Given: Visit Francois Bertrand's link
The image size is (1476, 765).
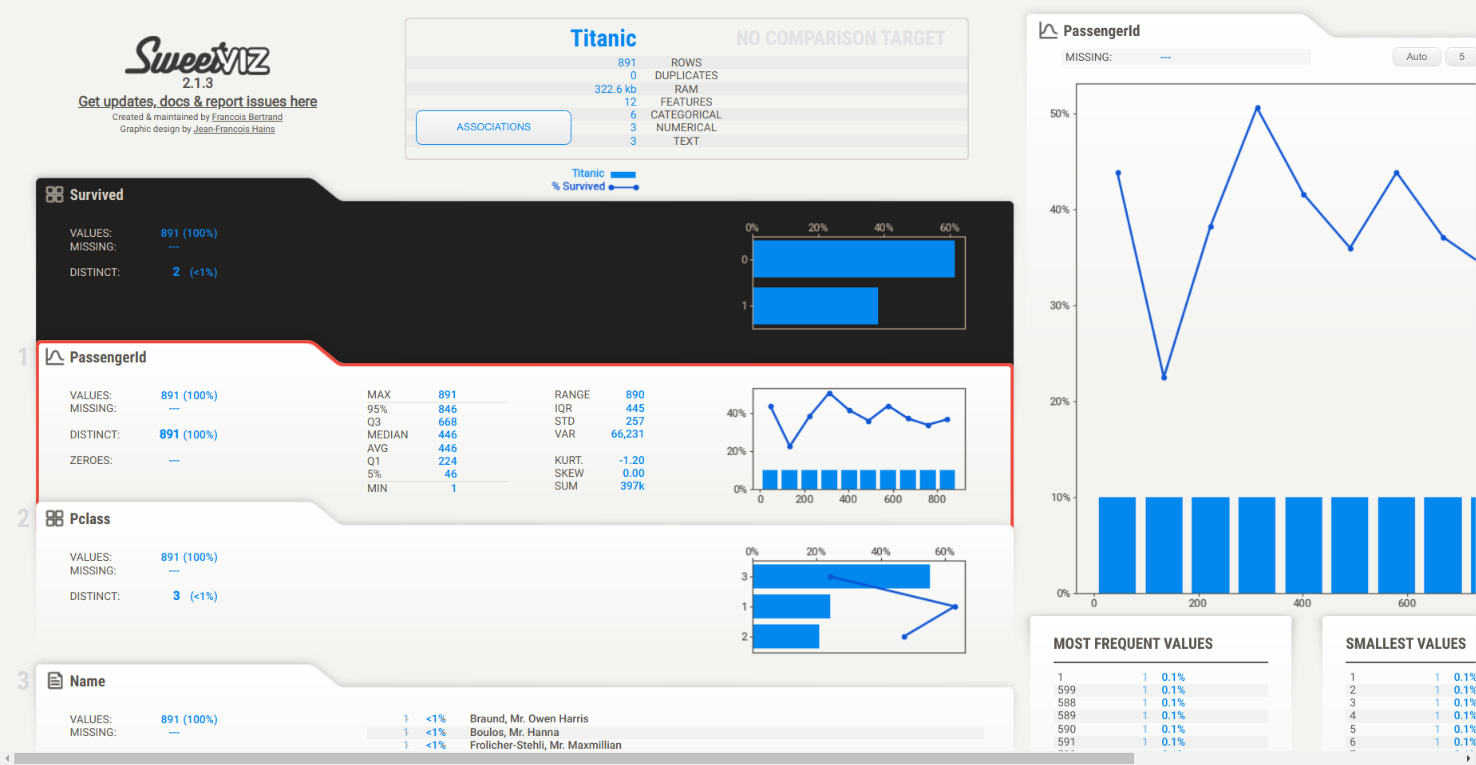Looking at the screenshot, I should pos(247,117).
